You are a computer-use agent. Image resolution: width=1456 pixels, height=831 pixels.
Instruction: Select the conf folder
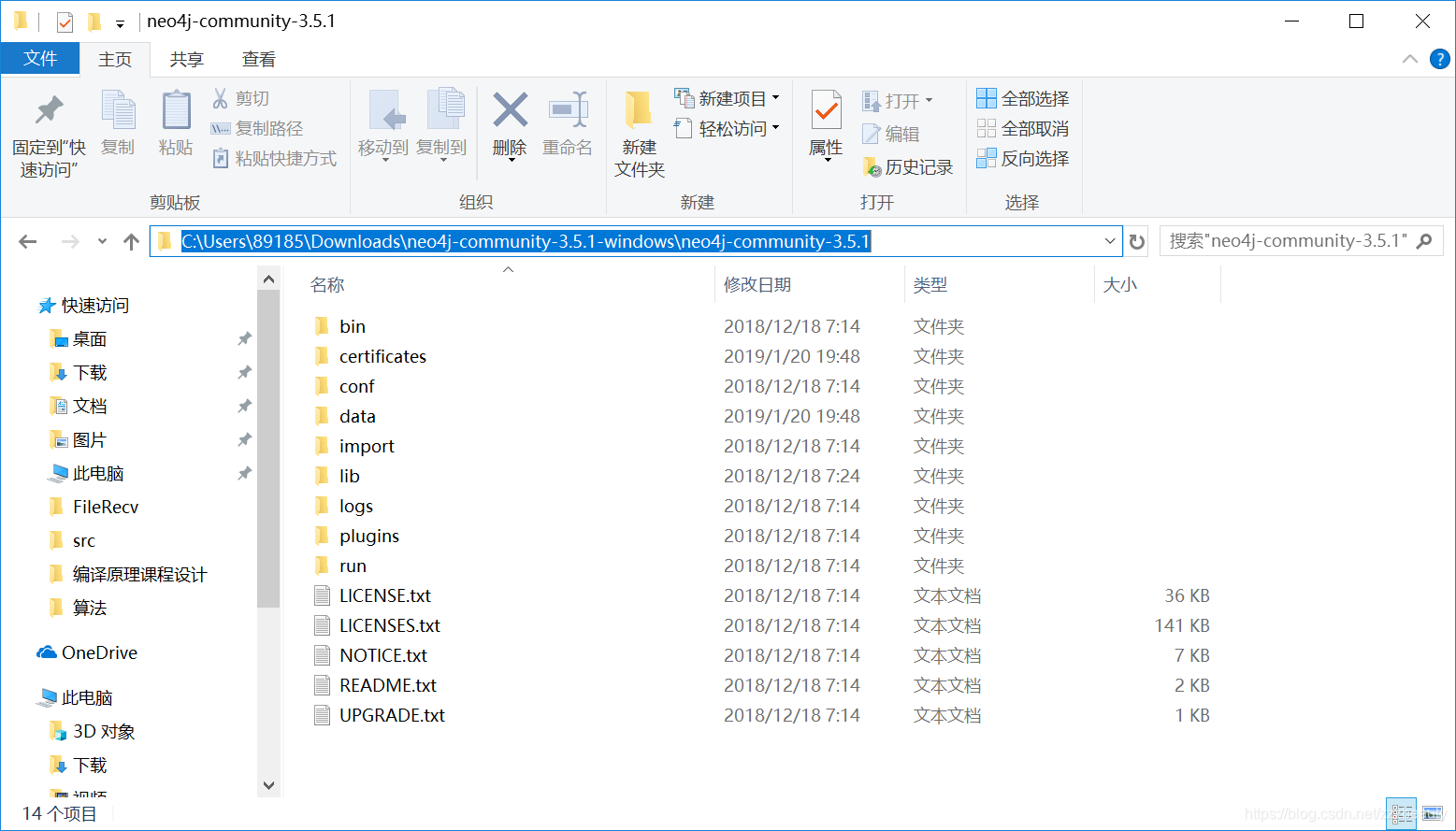click(356, 386)
